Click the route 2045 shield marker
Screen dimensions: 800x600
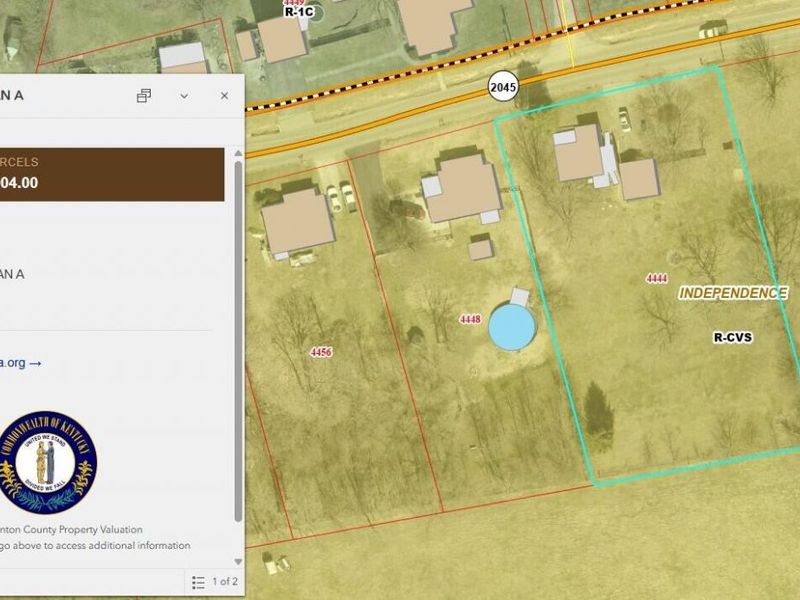[x=503, y=87]
